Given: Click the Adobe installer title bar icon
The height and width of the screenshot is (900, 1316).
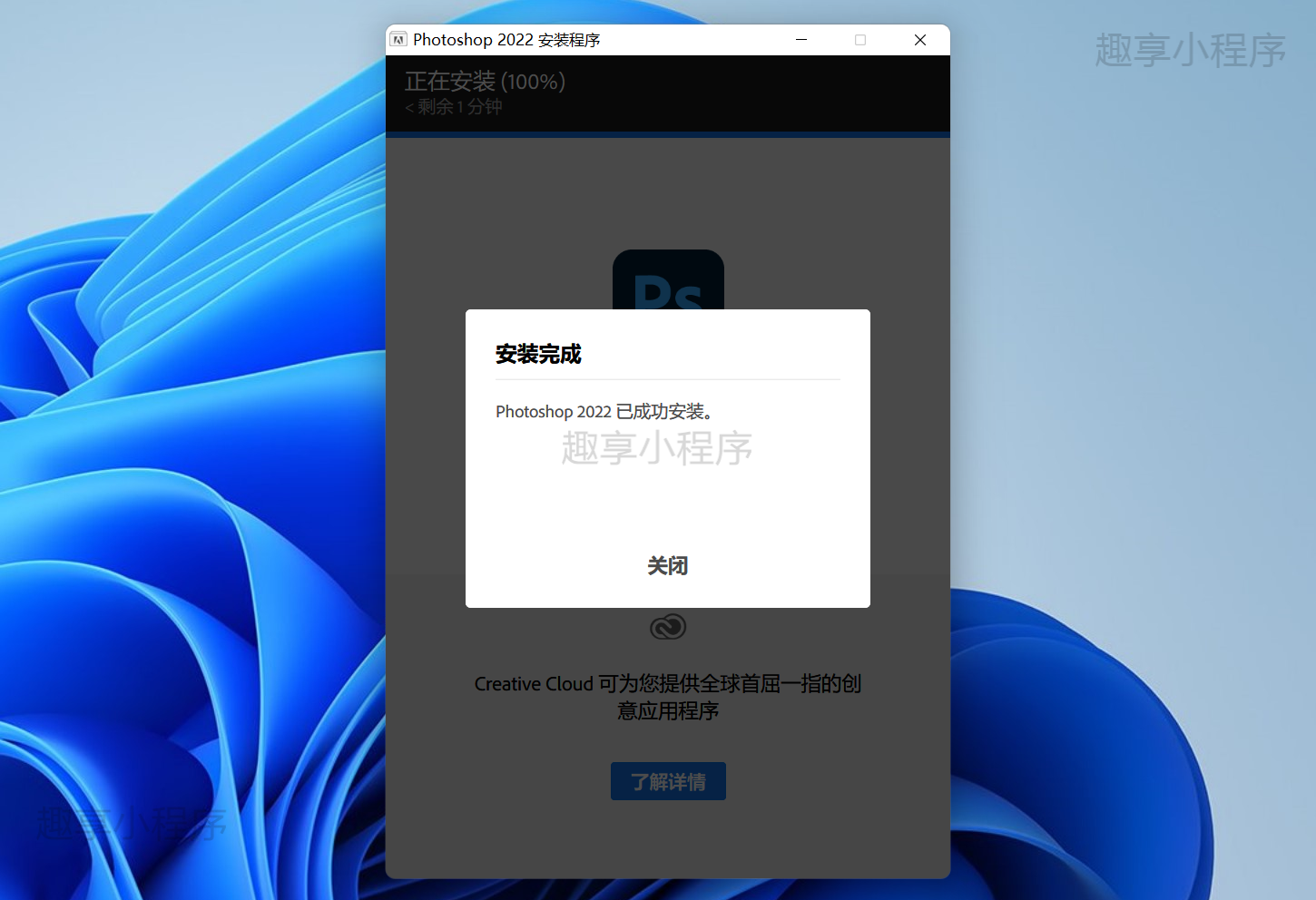Looking at the screenshot, I should tap(398, 40).
